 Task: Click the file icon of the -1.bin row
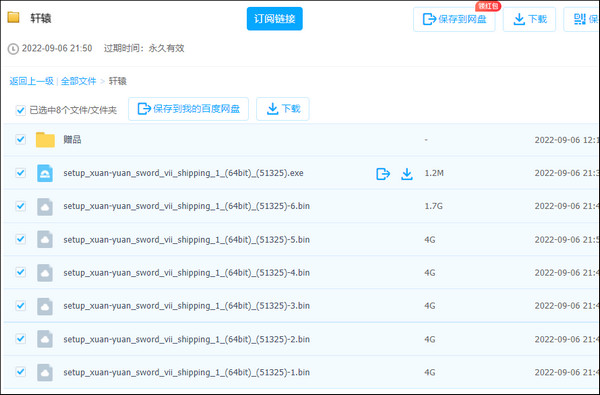pyautogui.click(x=45, y=372)
